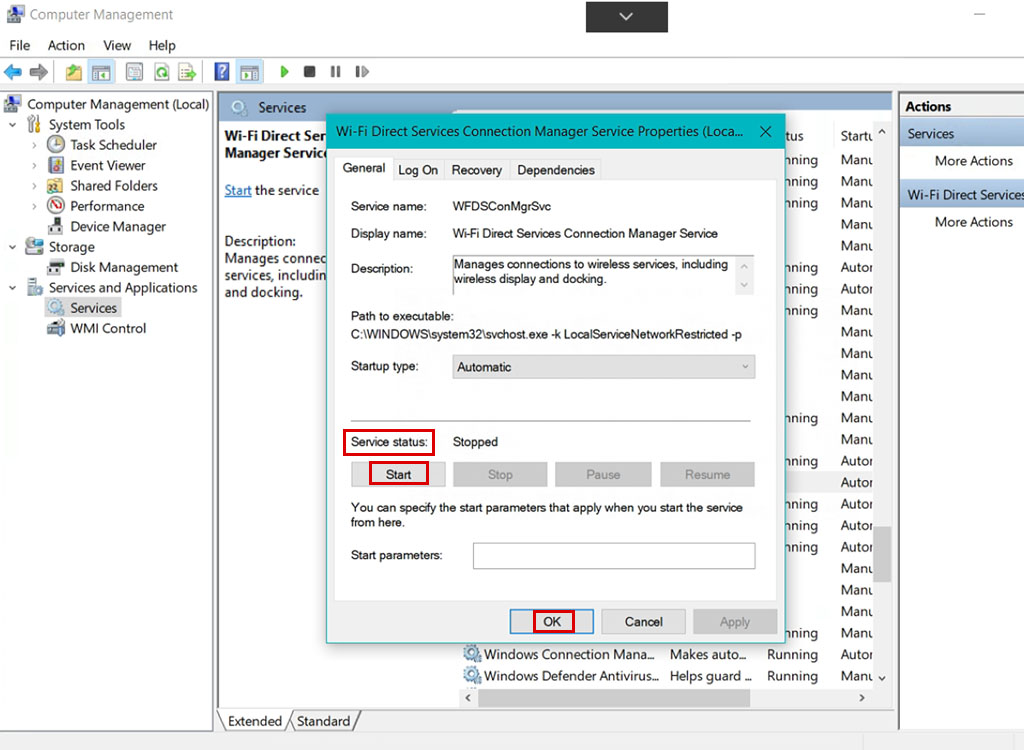Click the Start the service link
The image size is (1024, 750).
pos(238,190)
